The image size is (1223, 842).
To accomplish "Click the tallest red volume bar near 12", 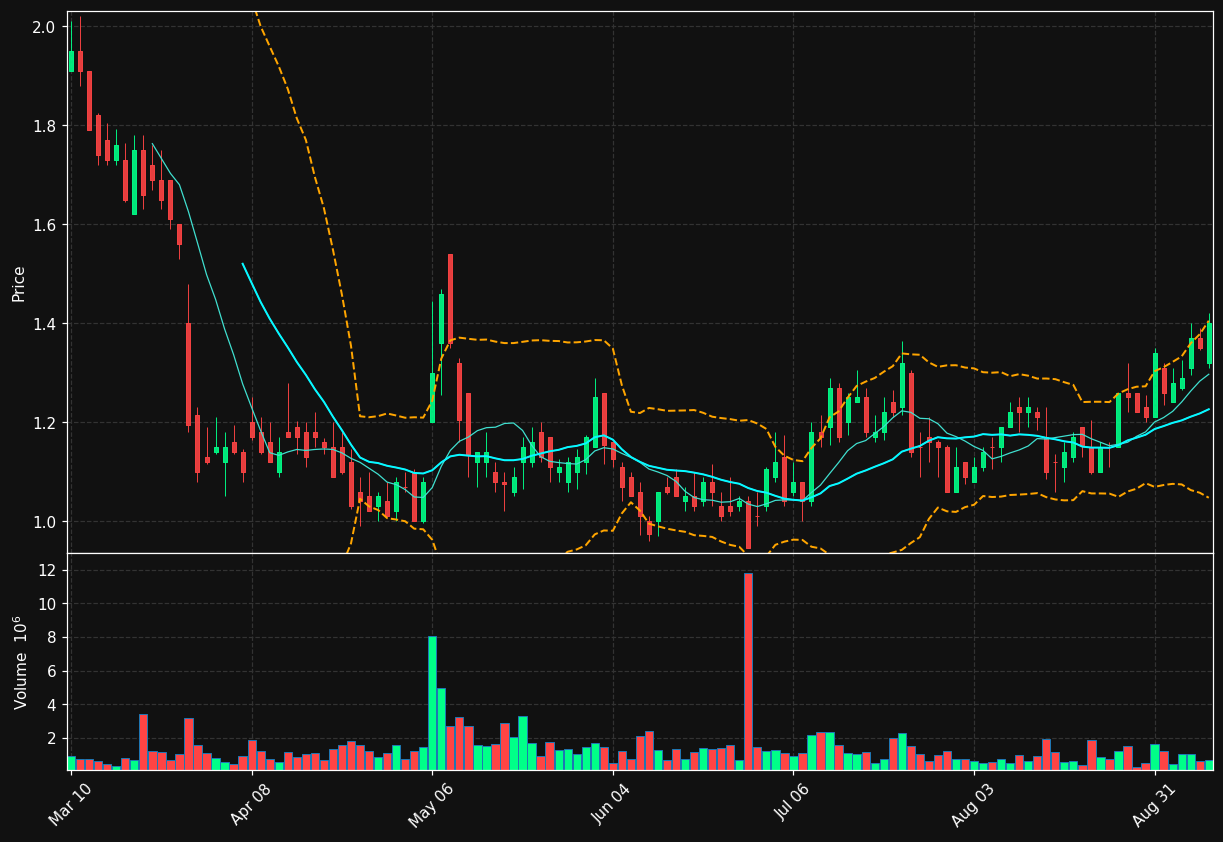I will 748,671.
